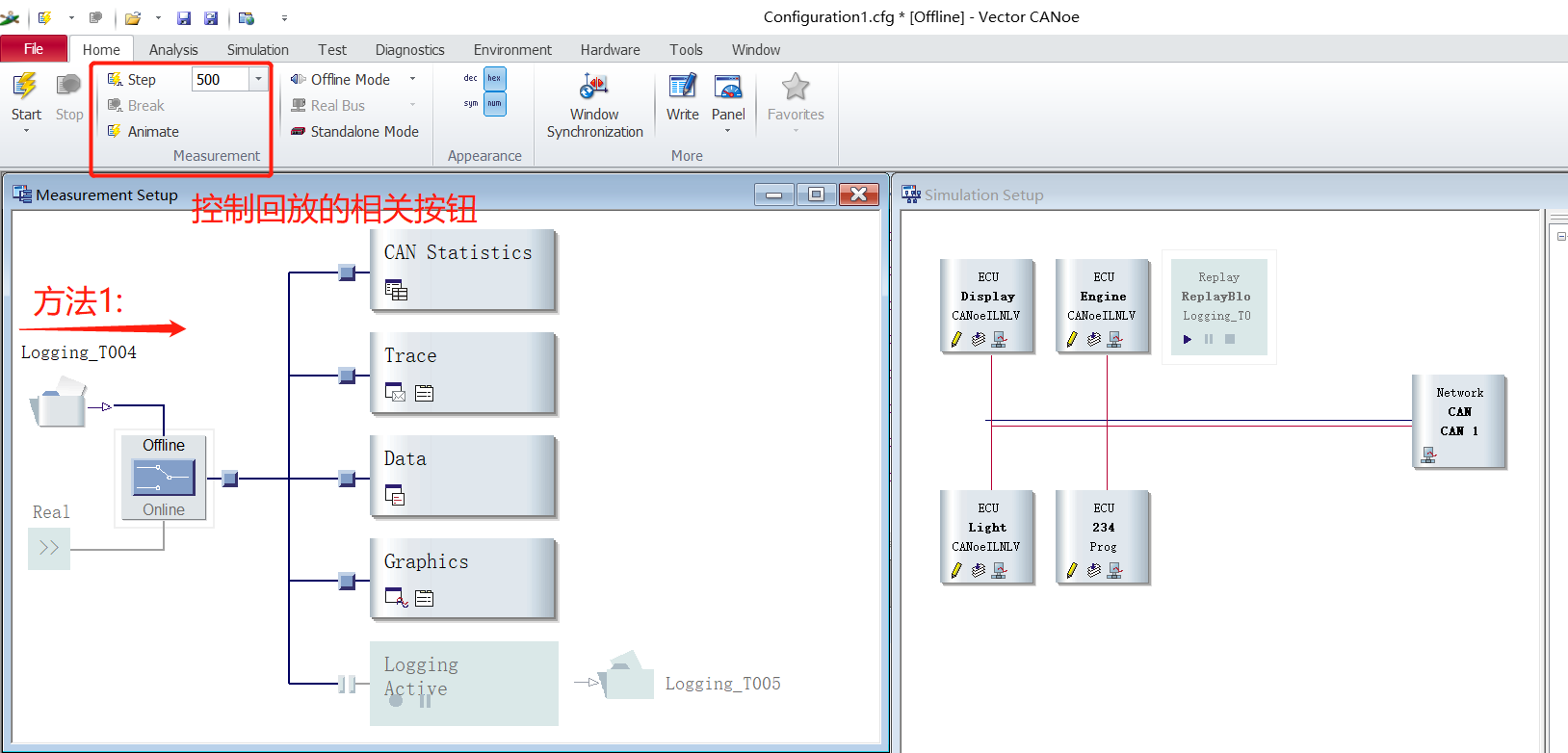The width and height of the screenshot is (1568, 753).
Task: Click the Logging Active block
Action: coord(464,684)
